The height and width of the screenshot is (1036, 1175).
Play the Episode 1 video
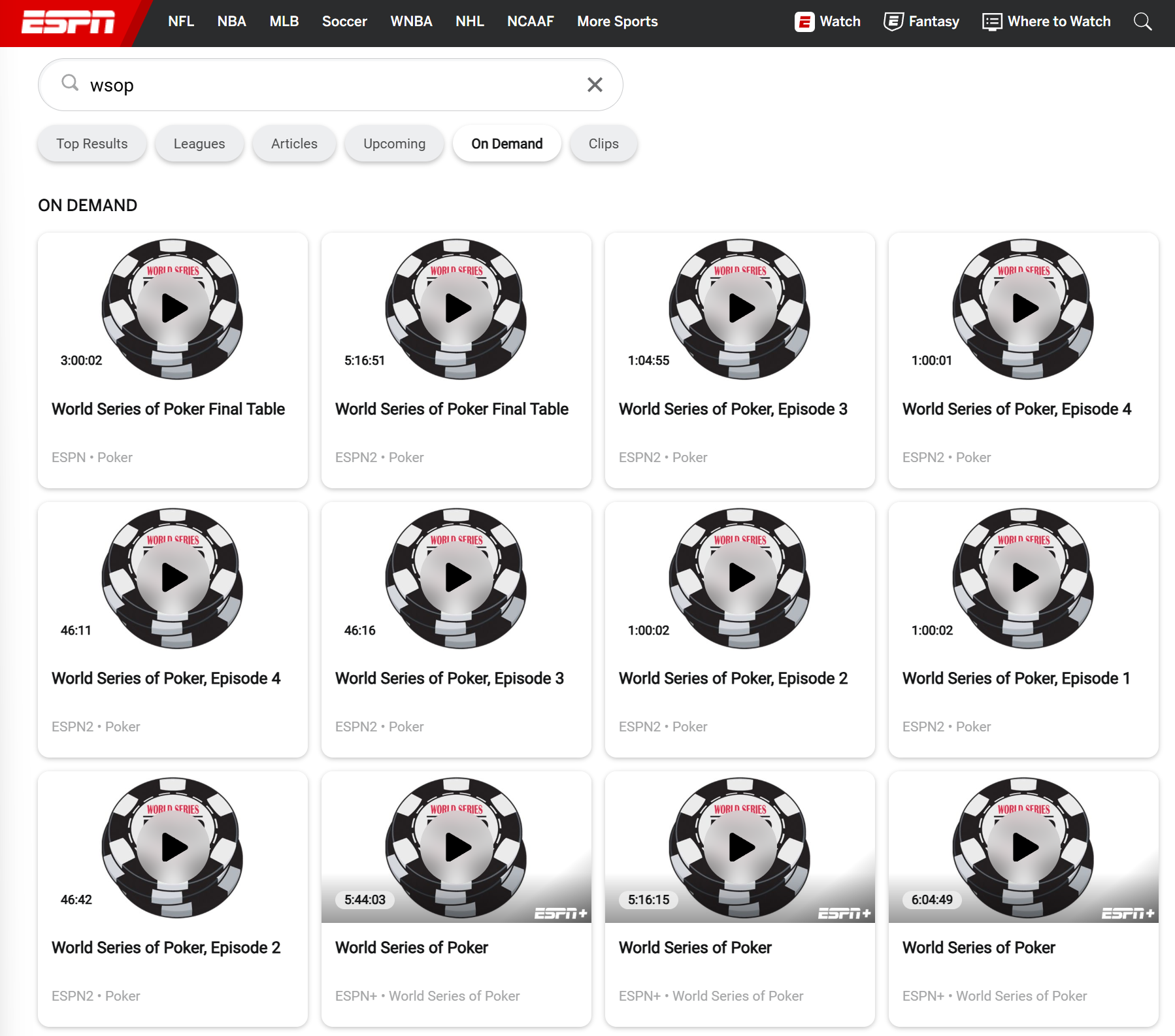[x=1025, y=578]
